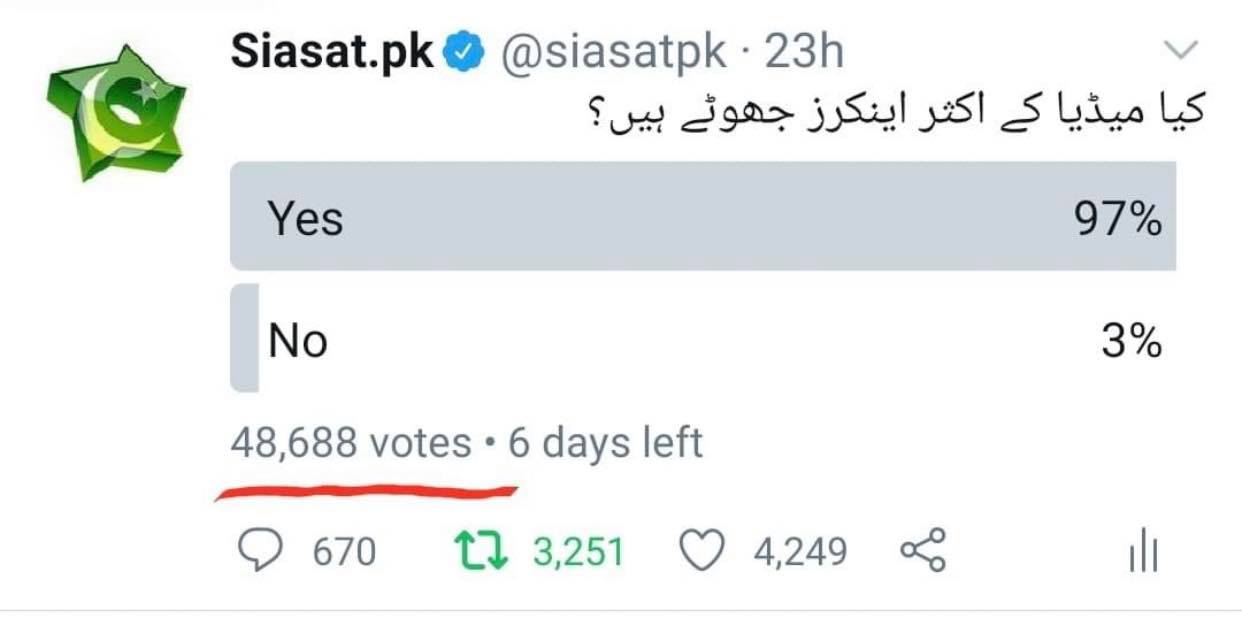Click the 670 replies count

(345, 552)
